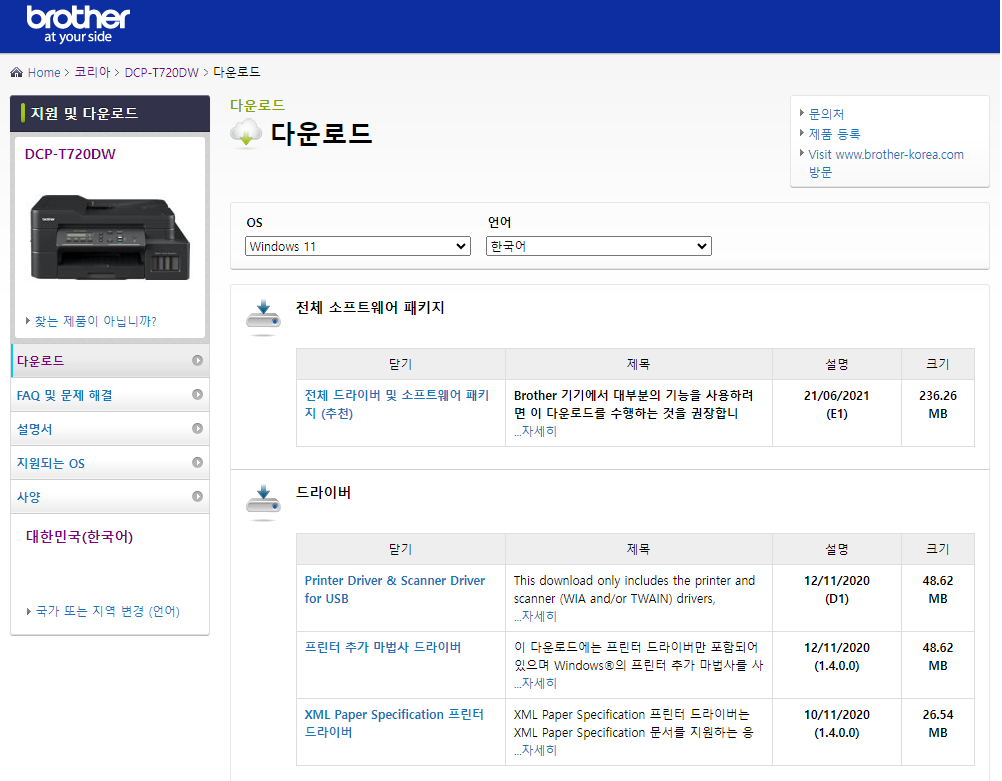This screenshot has height=781, width=1002.
Task: Select 사양 in the sidebar menu
Action: point(40,496)
